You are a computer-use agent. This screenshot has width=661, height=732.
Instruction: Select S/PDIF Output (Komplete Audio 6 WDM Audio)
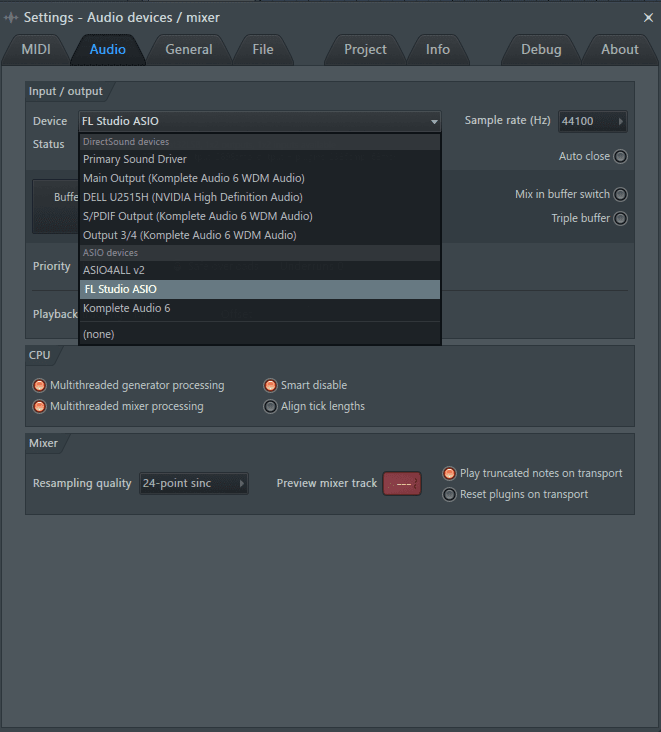point(260,217)
